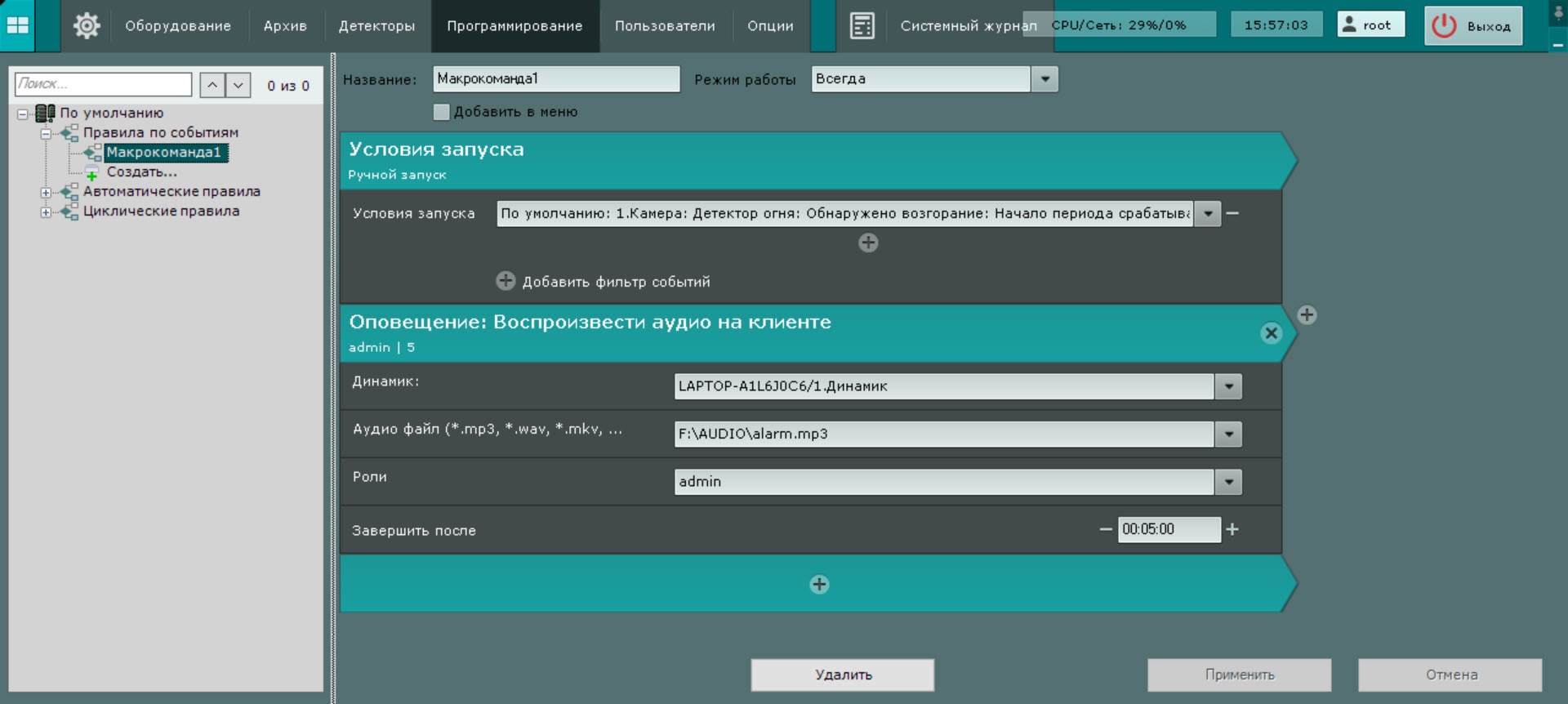Increase the finish-after time with plus
1568x704 pixels.
[x=1232, y=529]
